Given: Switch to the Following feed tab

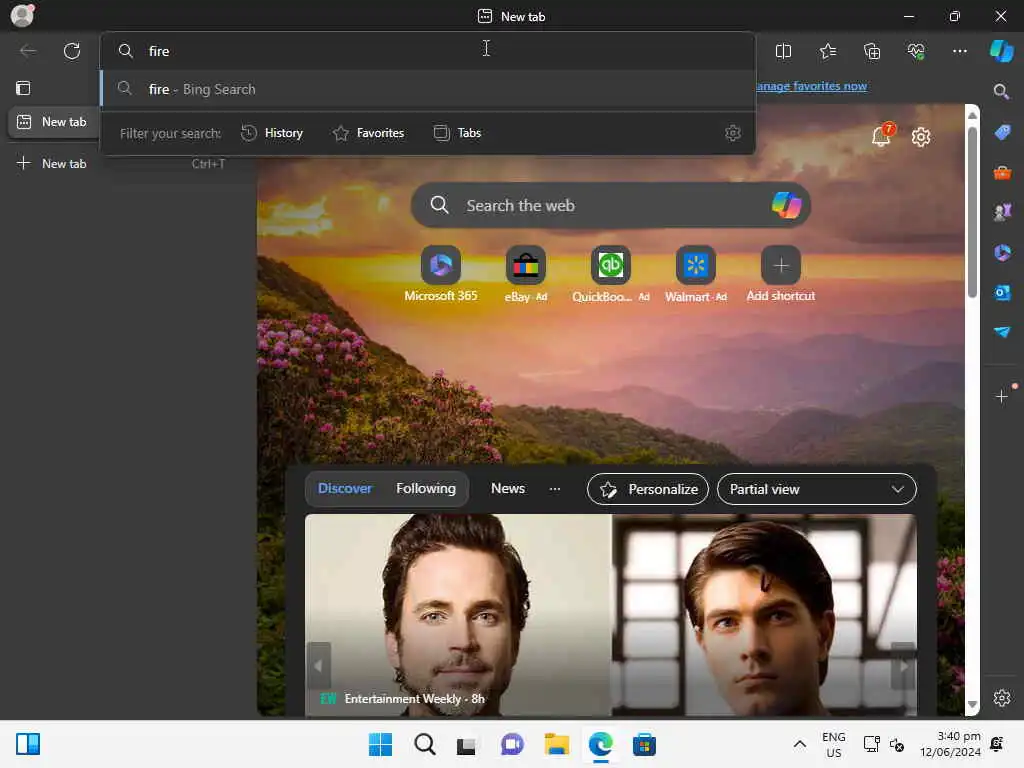Looking at the screenshot, I should tap(426, 488).
